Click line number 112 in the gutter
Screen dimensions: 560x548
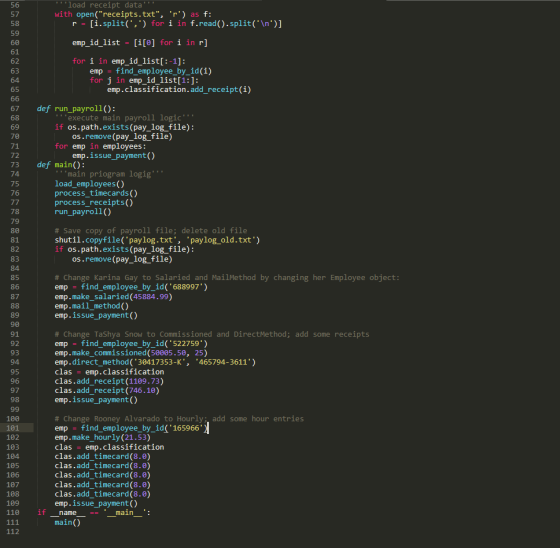(x=12, y=531)
